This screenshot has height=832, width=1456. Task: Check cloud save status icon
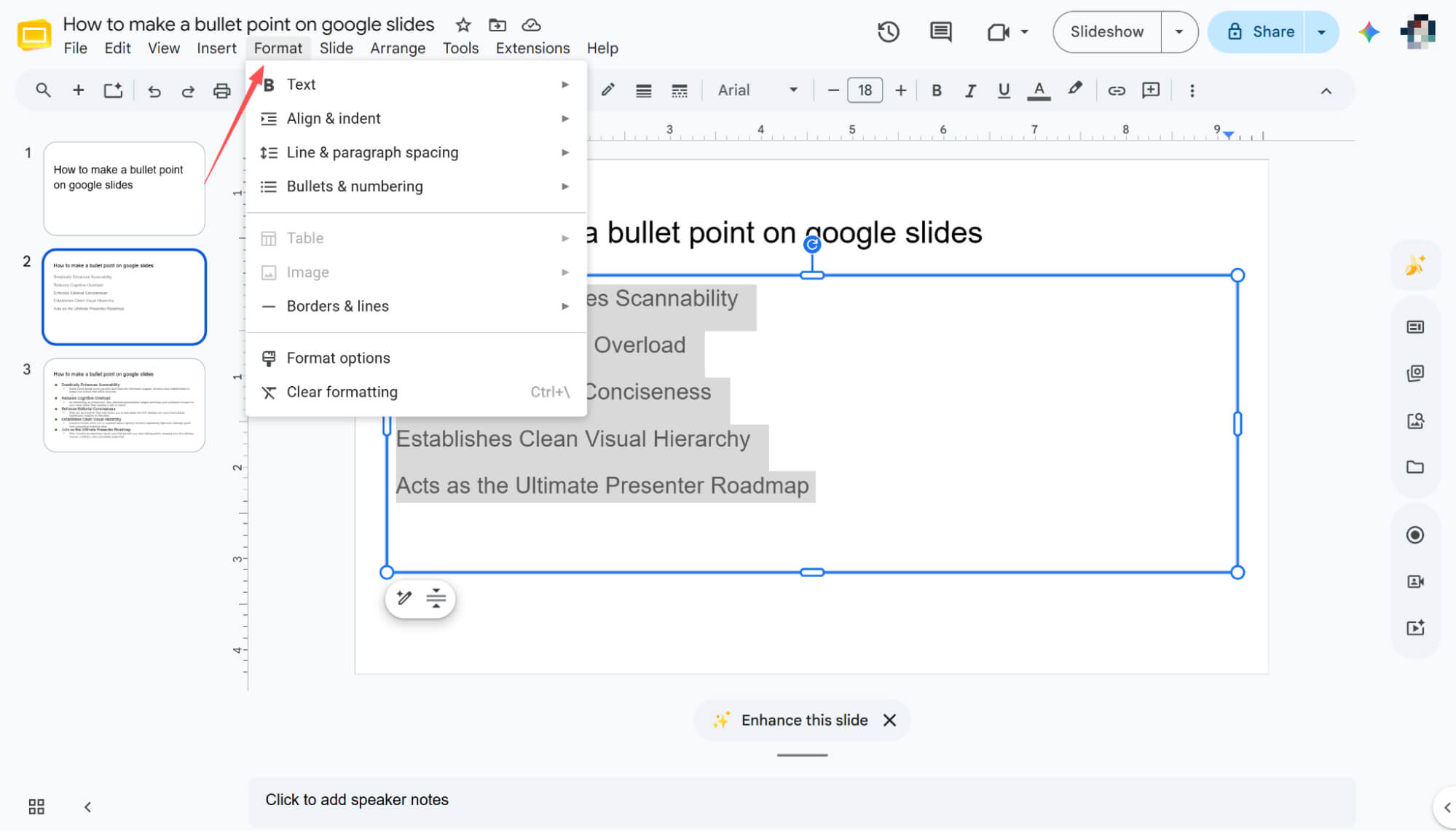click(x=532, y=25)
